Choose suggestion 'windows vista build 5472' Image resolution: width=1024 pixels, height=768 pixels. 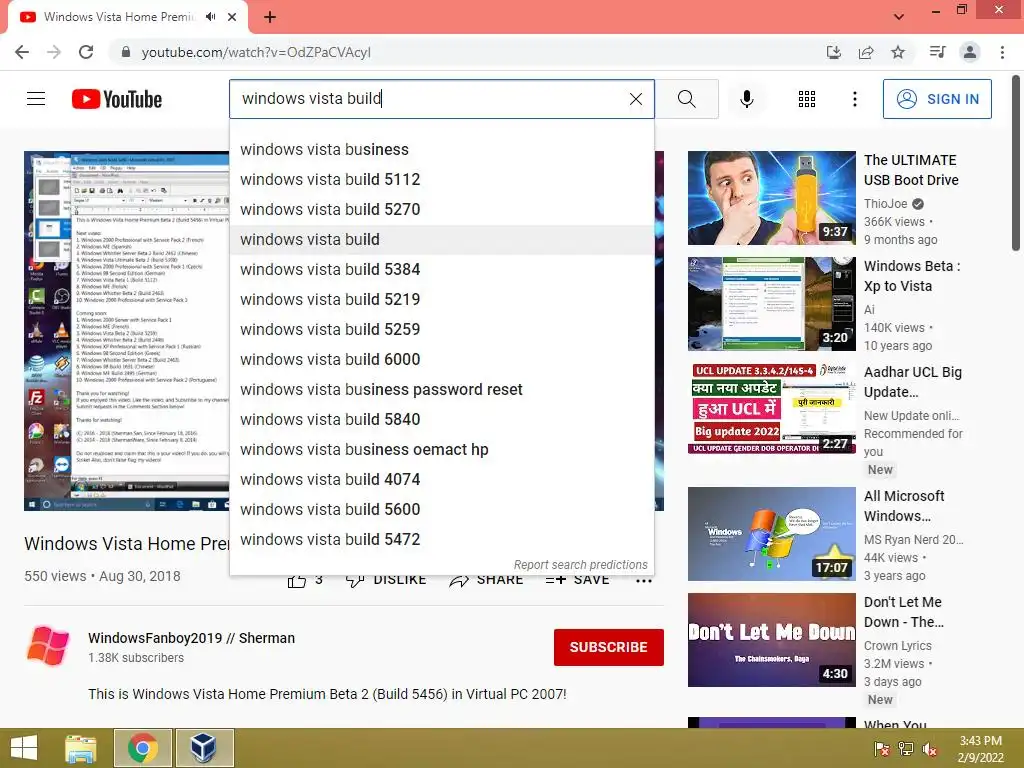pyautogui.click(x=441, y=540)
